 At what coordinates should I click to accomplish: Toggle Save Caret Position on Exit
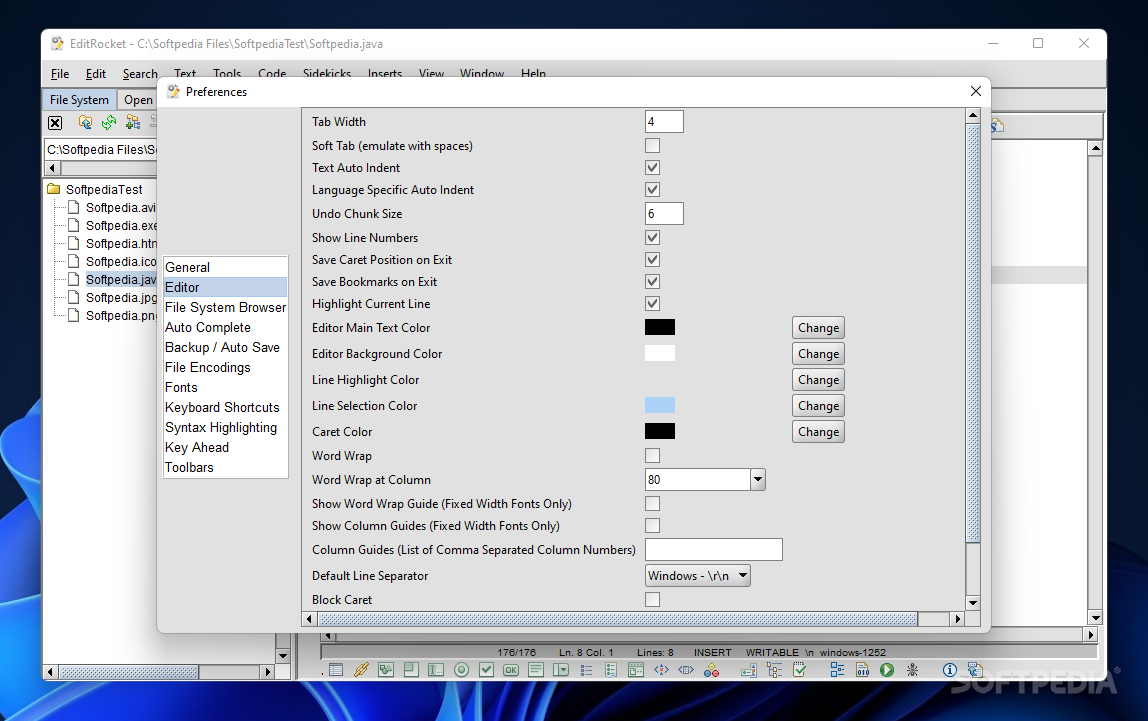point(652,260)
